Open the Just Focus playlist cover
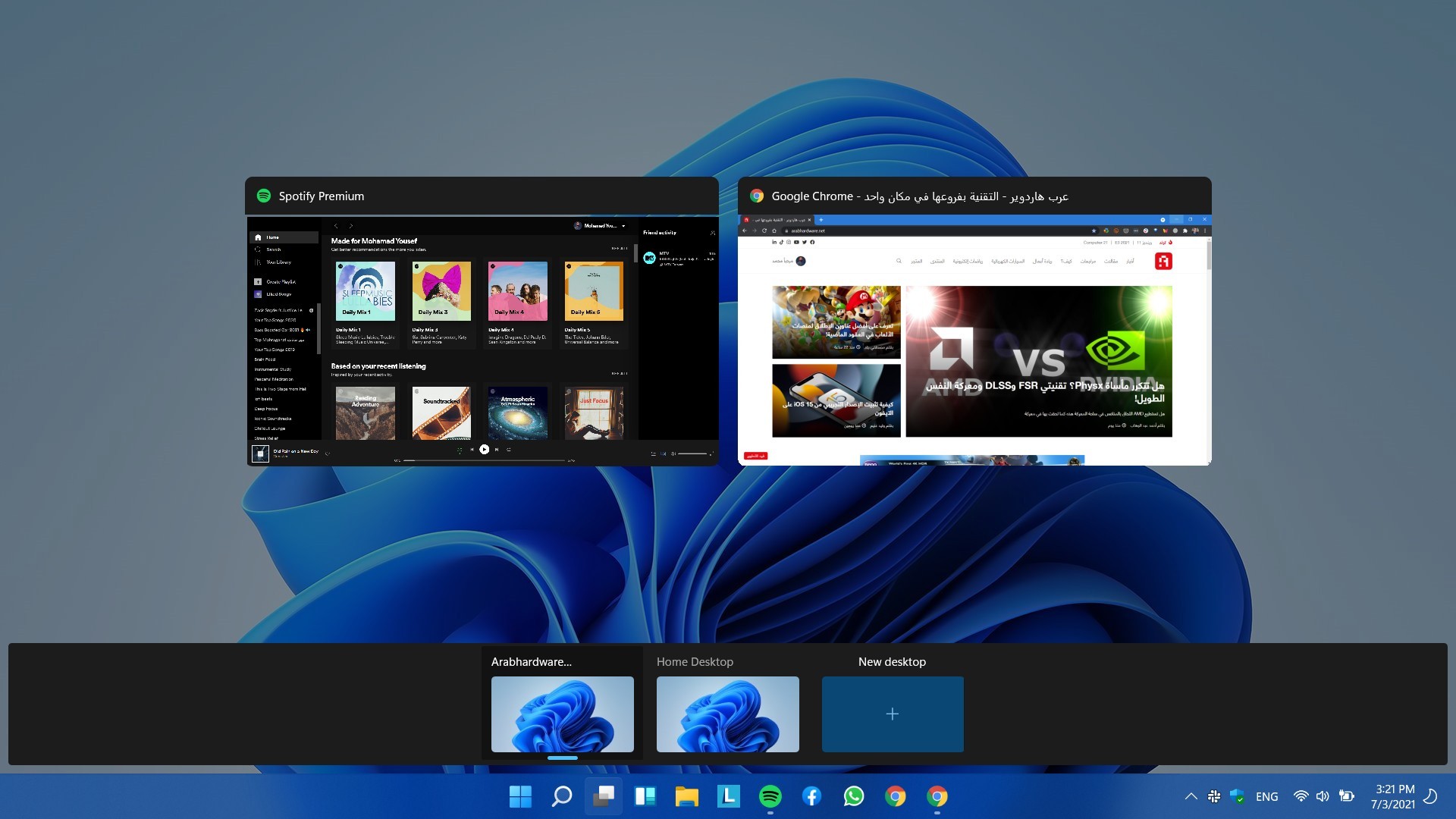Image resolution: width=1456 pixels, height=819 pixels. click(x=594, y=413)
